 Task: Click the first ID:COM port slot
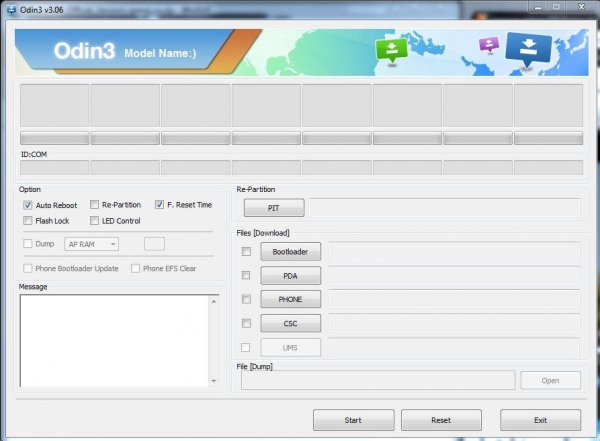pos(54,168)
